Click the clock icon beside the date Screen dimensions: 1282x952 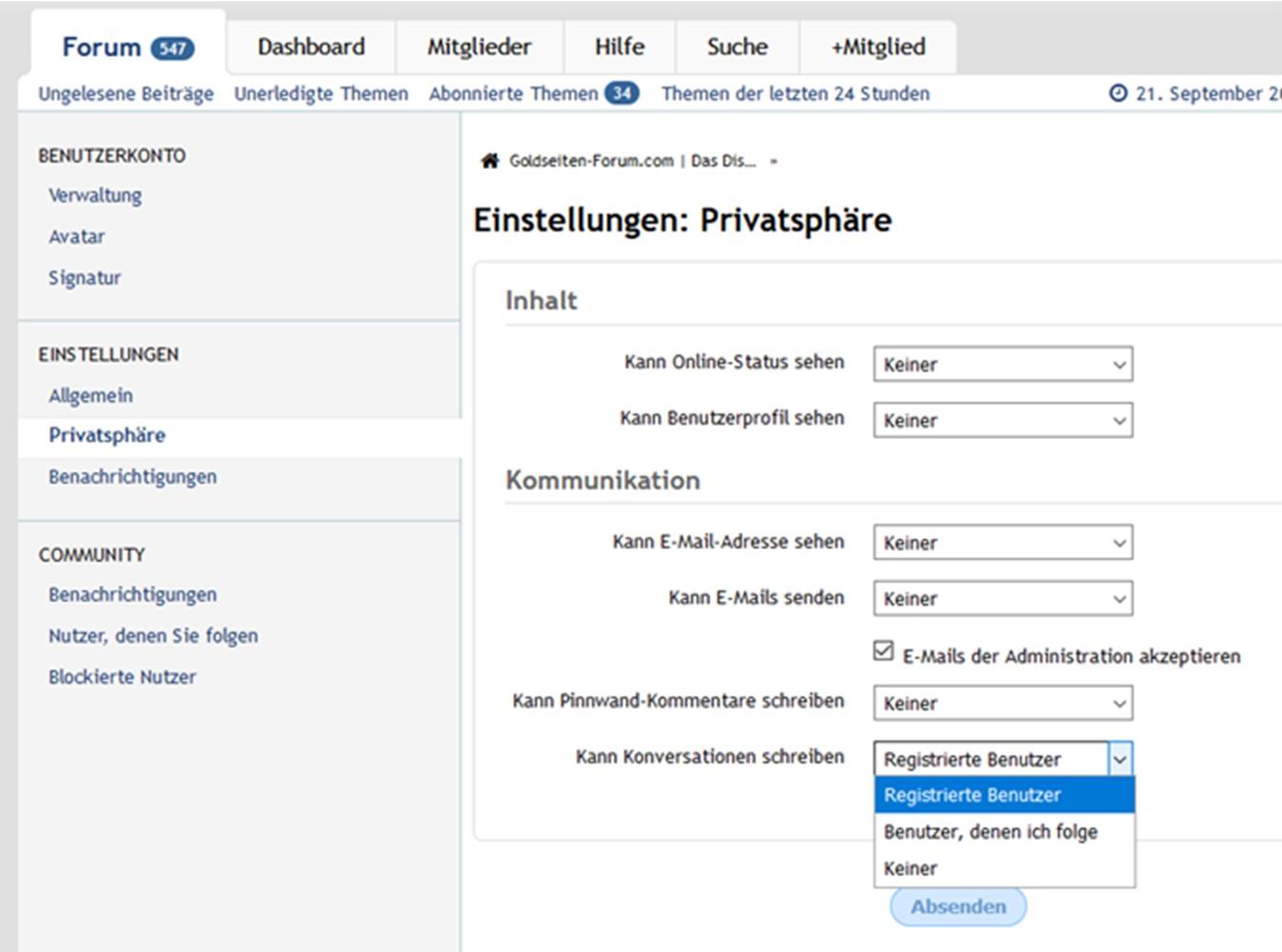1119,93
